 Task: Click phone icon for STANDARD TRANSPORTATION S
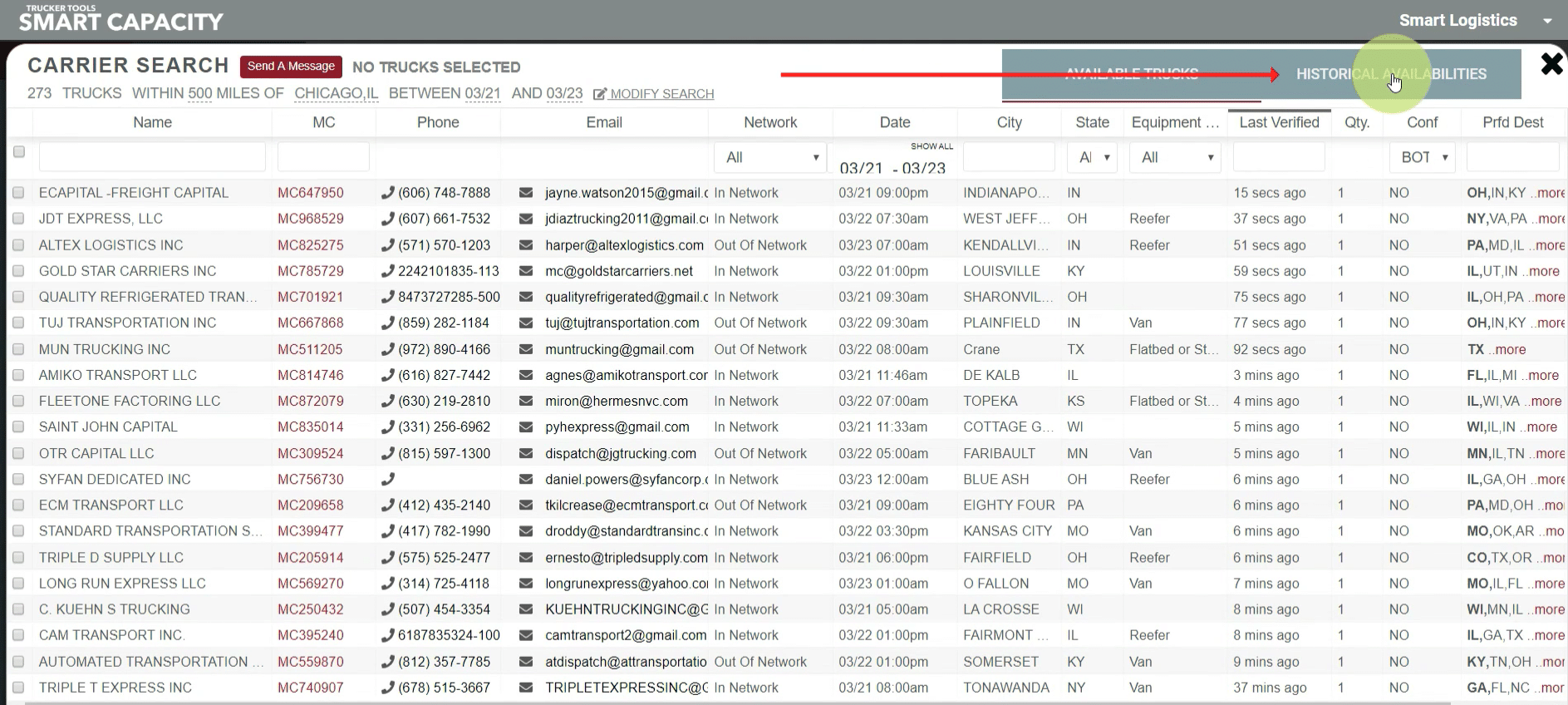tap(387, 530)
